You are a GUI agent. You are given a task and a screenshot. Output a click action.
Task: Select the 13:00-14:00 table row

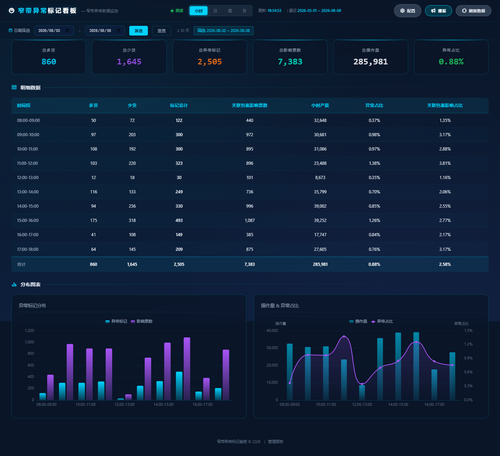[250, 192]
